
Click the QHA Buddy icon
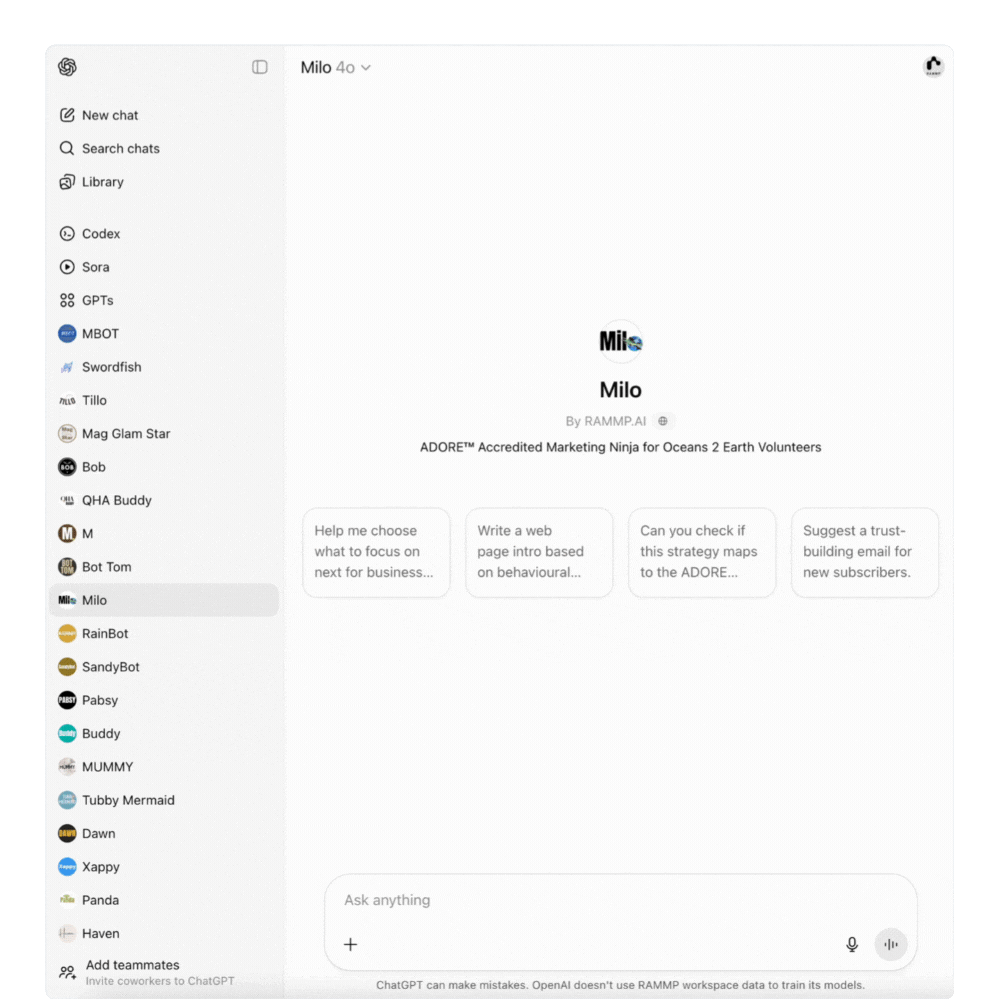[x=67, y=500]
